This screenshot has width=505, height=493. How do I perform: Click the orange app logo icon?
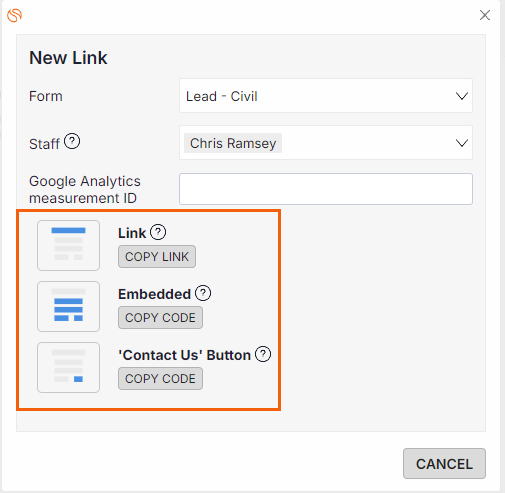click(14, 15)
